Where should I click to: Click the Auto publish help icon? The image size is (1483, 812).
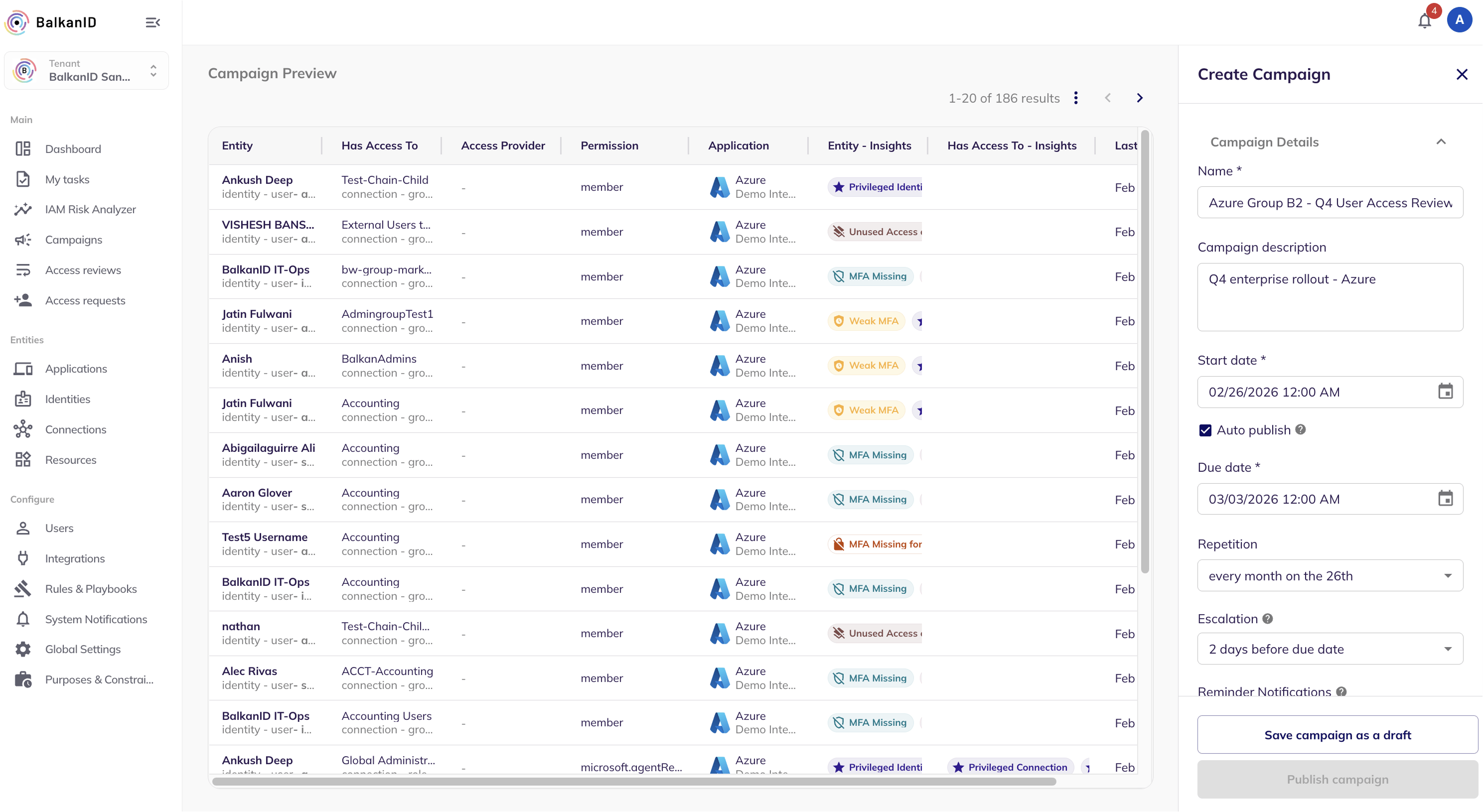coord(1301,429)
